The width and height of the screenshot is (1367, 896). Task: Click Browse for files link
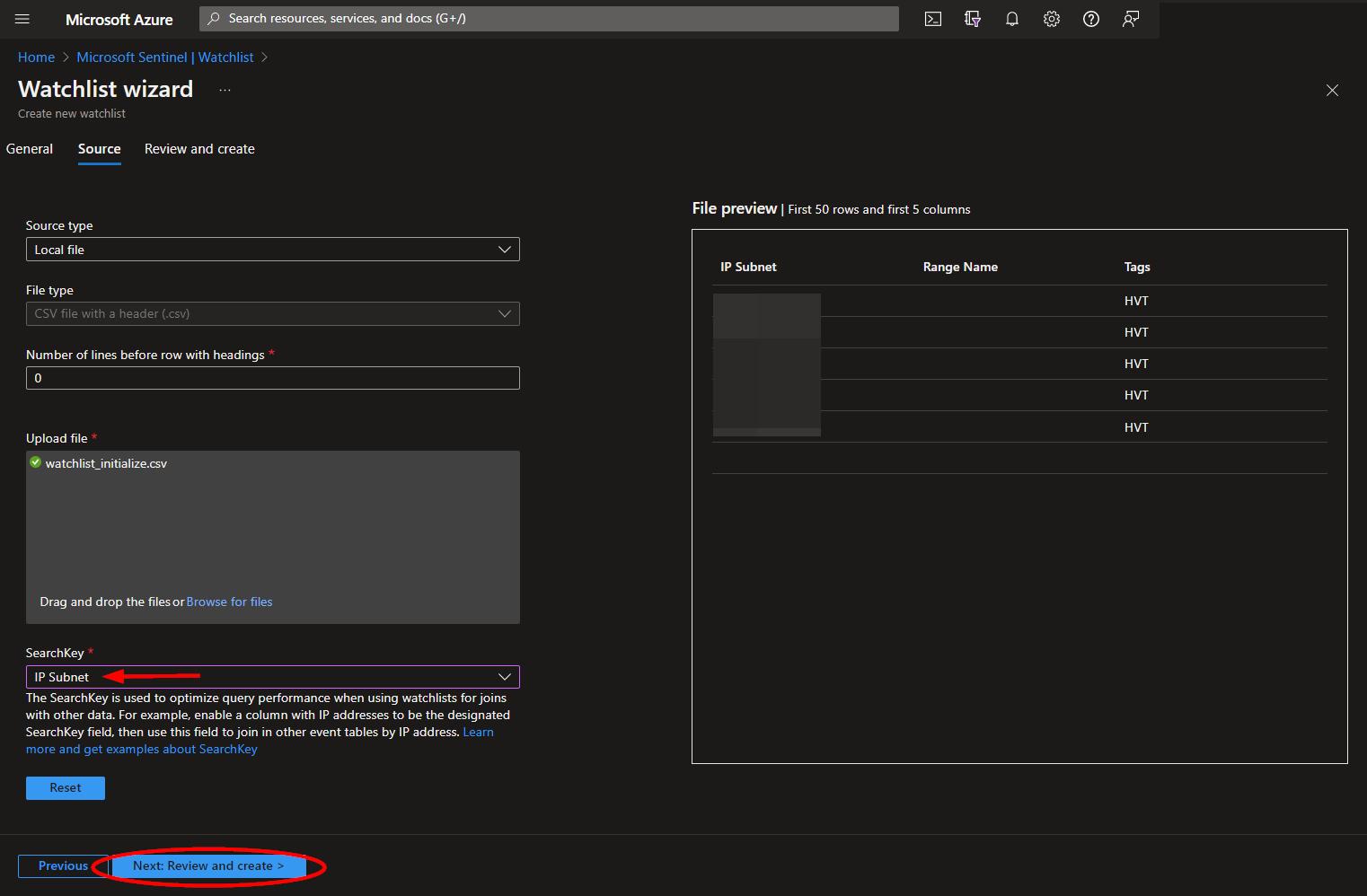[229, 602]
